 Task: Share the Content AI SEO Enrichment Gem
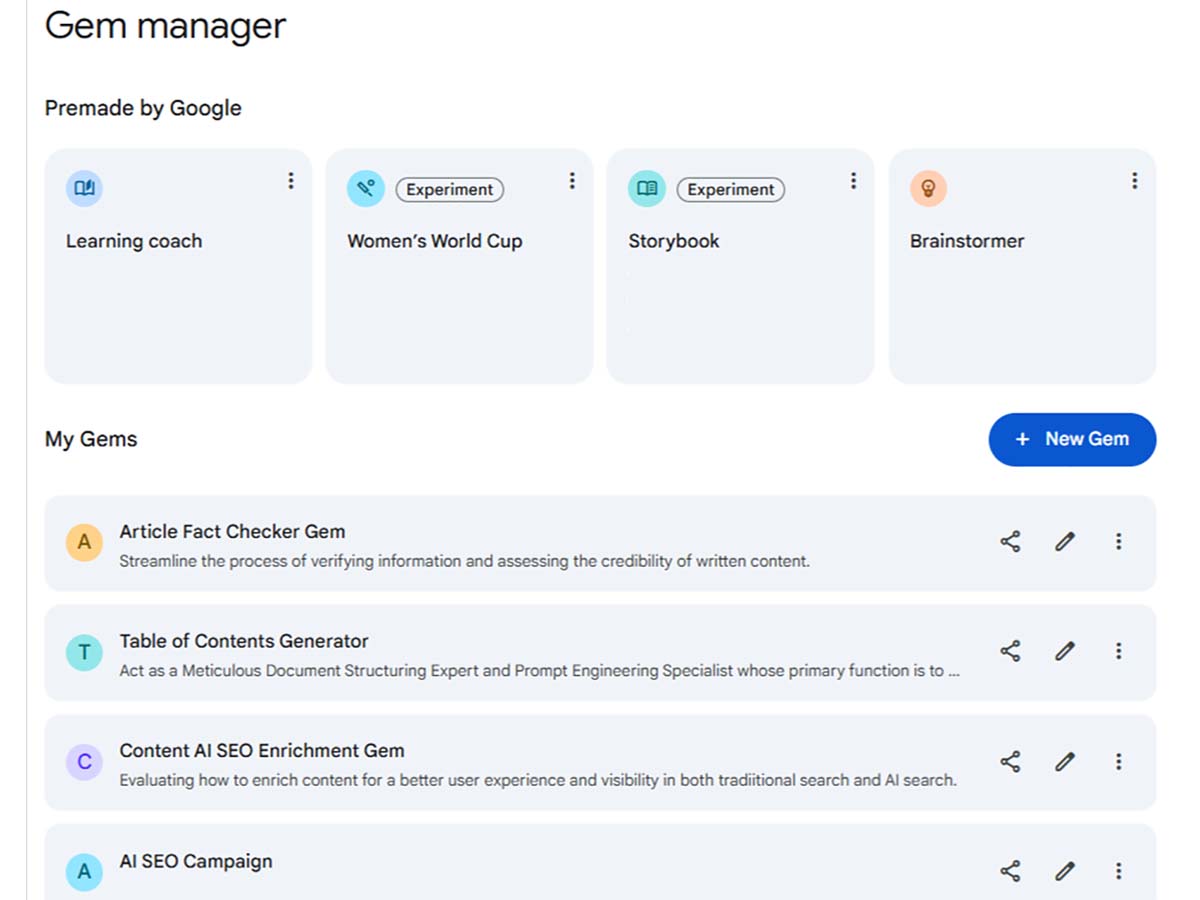pos(1010,761)
